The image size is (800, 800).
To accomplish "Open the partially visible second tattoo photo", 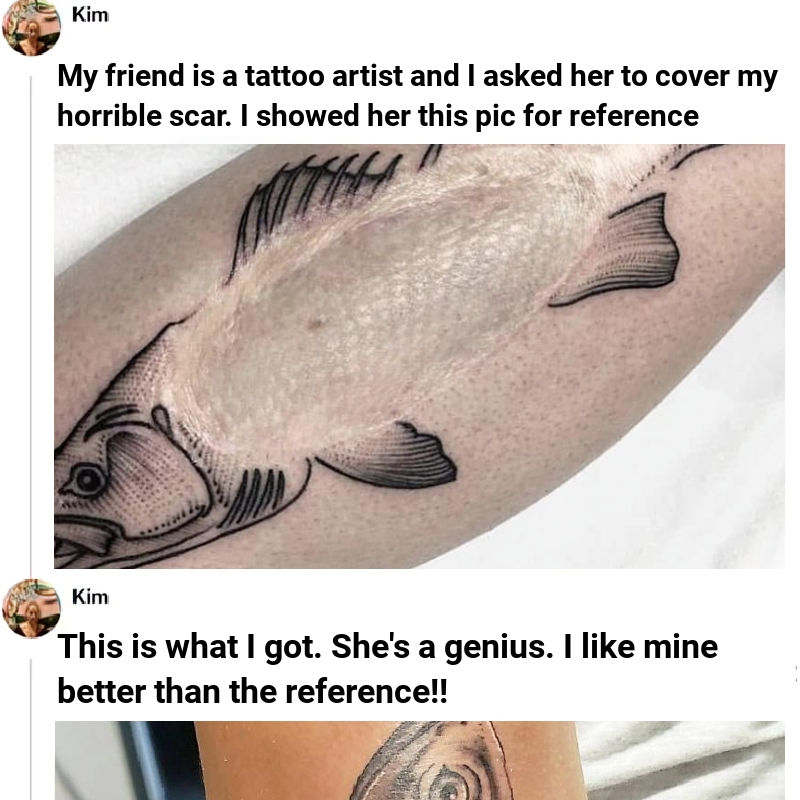I will point(419,760).
